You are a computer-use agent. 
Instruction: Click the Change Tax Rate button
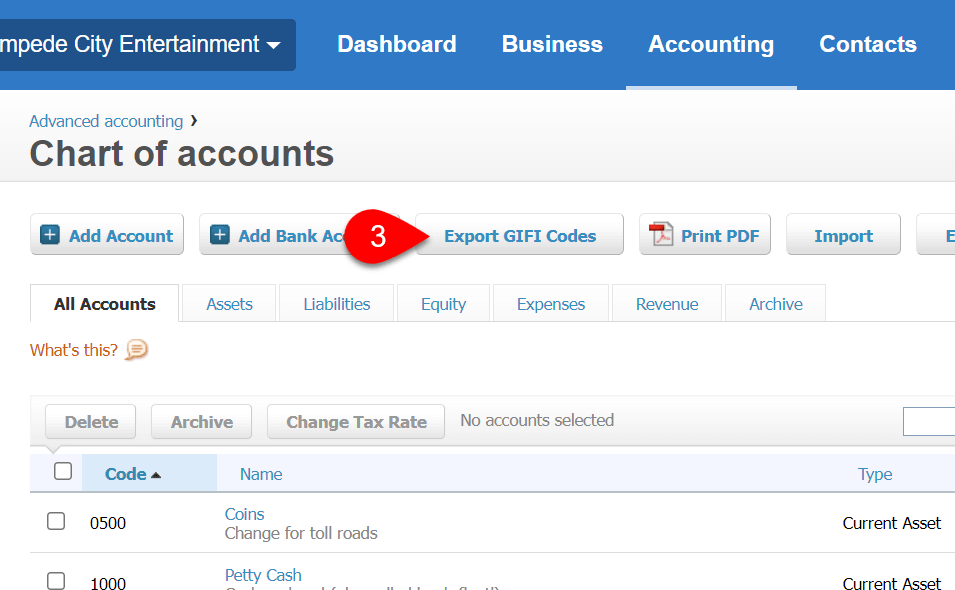(x=355, y=421)
